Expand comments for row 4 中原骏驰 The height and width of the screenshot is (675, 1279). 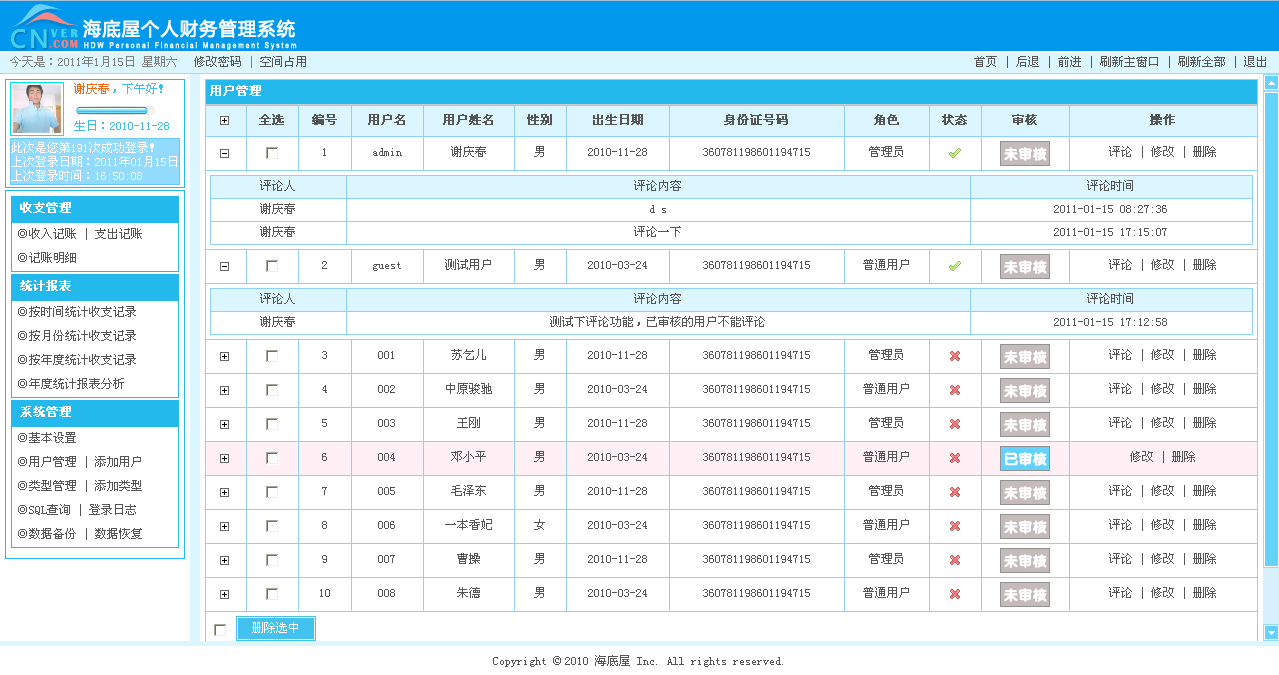224,391
